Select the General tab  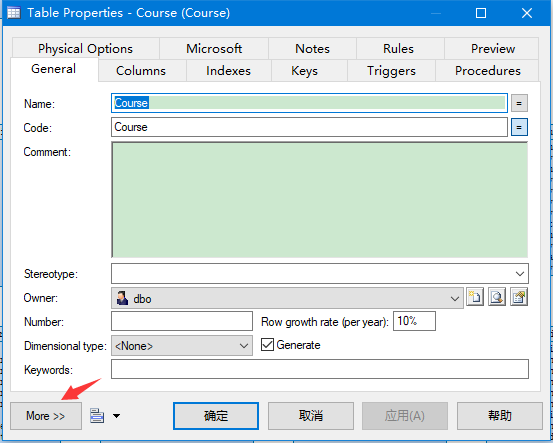tap(54, 69)
